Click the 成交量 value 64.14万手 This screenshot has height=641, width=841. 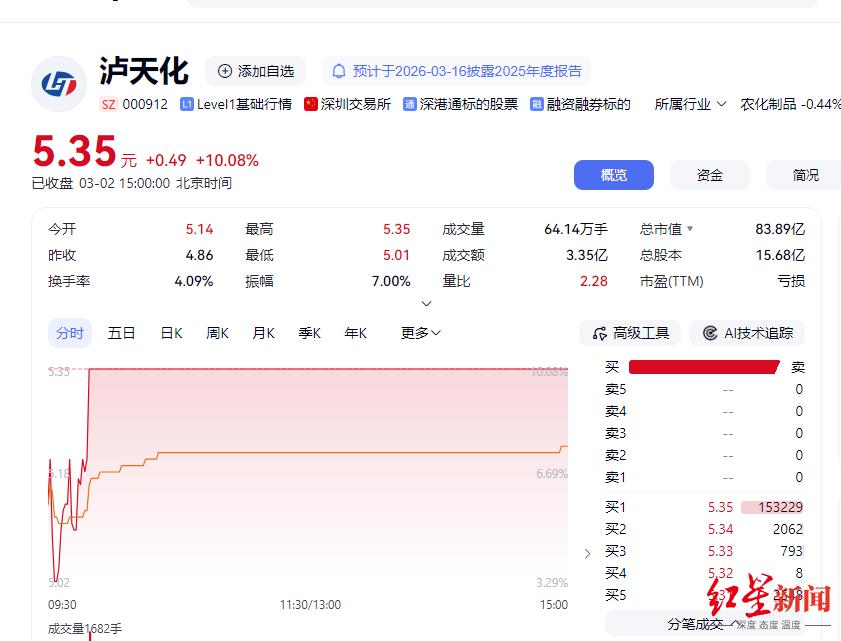(576, 229)
